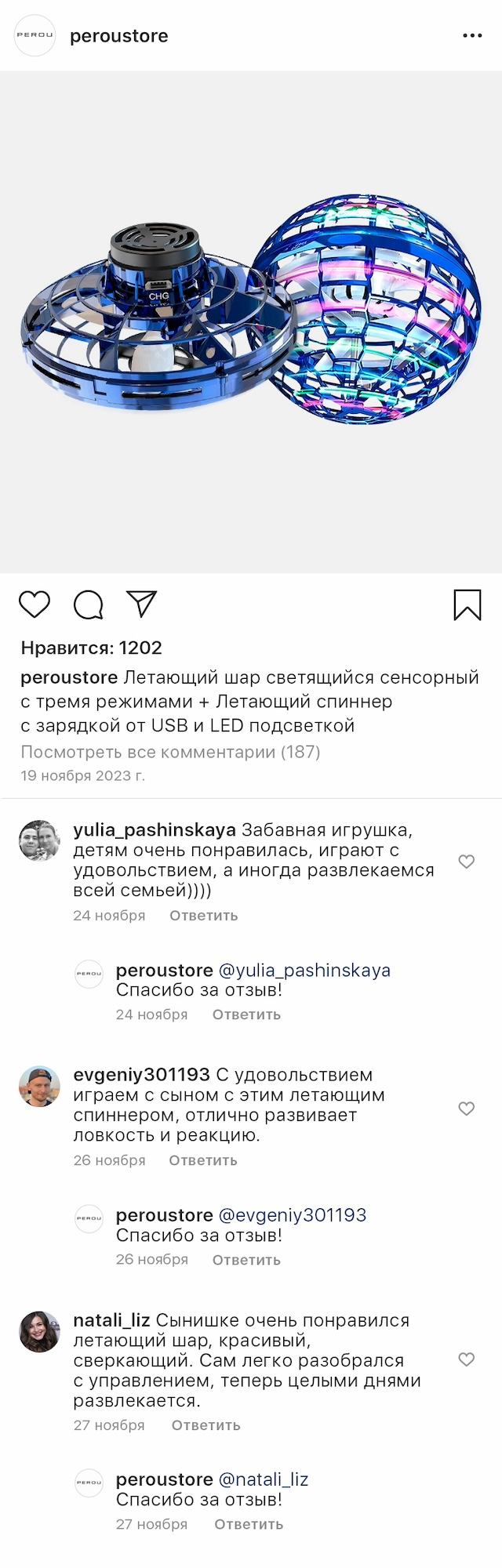Open the flying toy product image
The height and width of the screenshot is (1568, 502).
(x=251, y=321)
